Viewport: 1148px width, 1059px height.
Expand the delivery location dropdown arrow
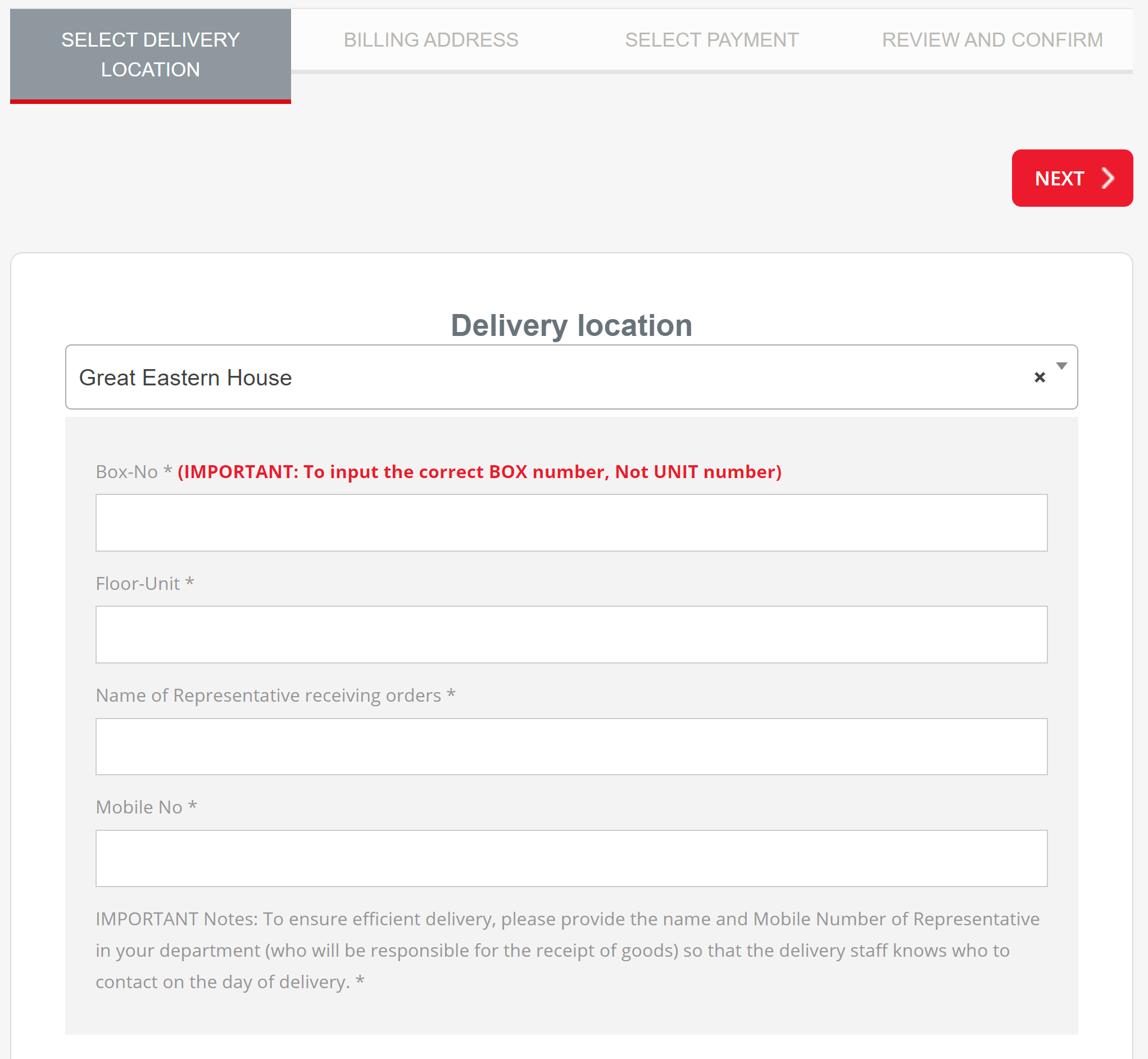click(1061, 366)
